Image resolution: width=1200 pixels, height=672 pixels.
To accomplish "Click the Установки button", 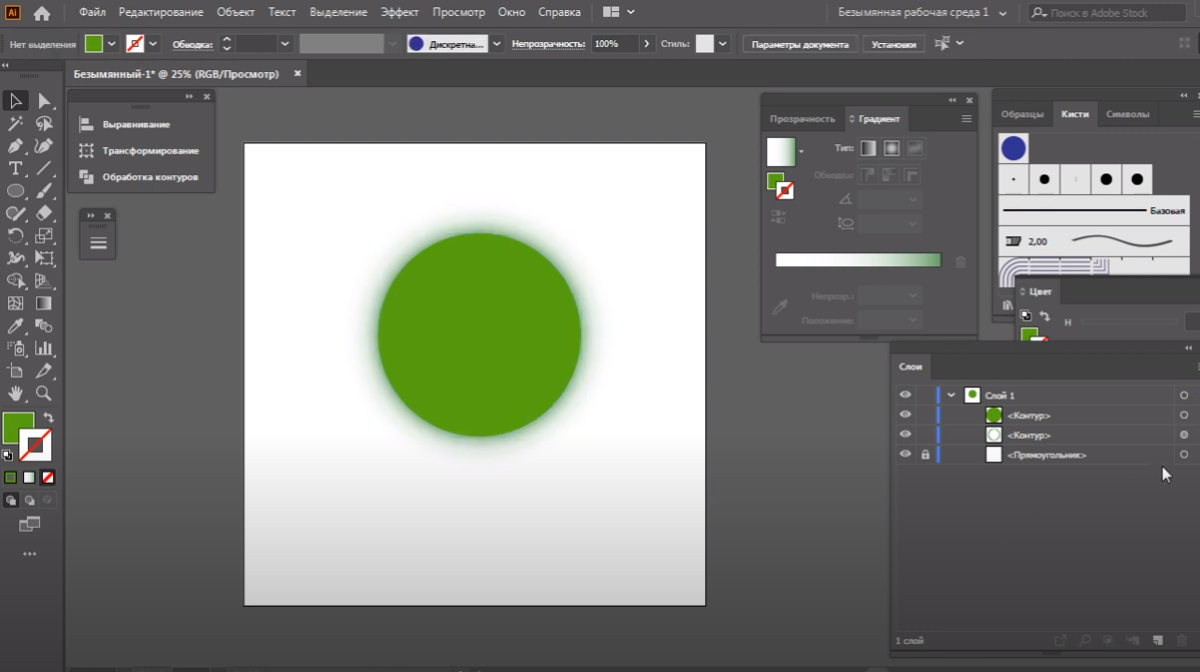I will click(893, 44).
